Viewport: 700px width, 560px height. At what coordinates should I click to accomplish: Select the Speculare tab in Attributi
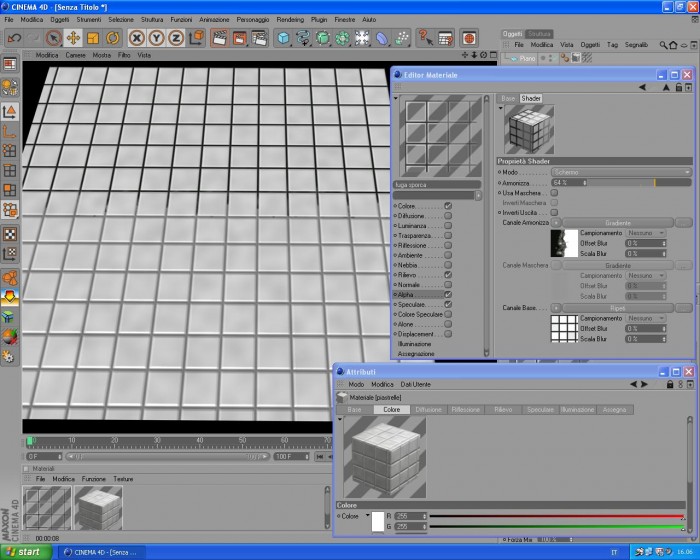click(x=540, y=410)
